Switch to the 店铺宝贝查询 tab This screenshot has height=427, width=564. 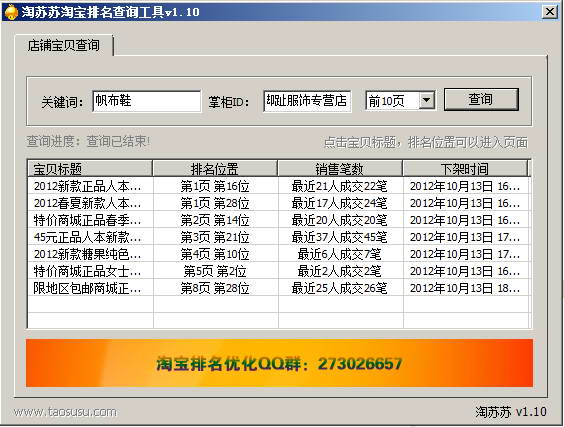tap(64, 45)
